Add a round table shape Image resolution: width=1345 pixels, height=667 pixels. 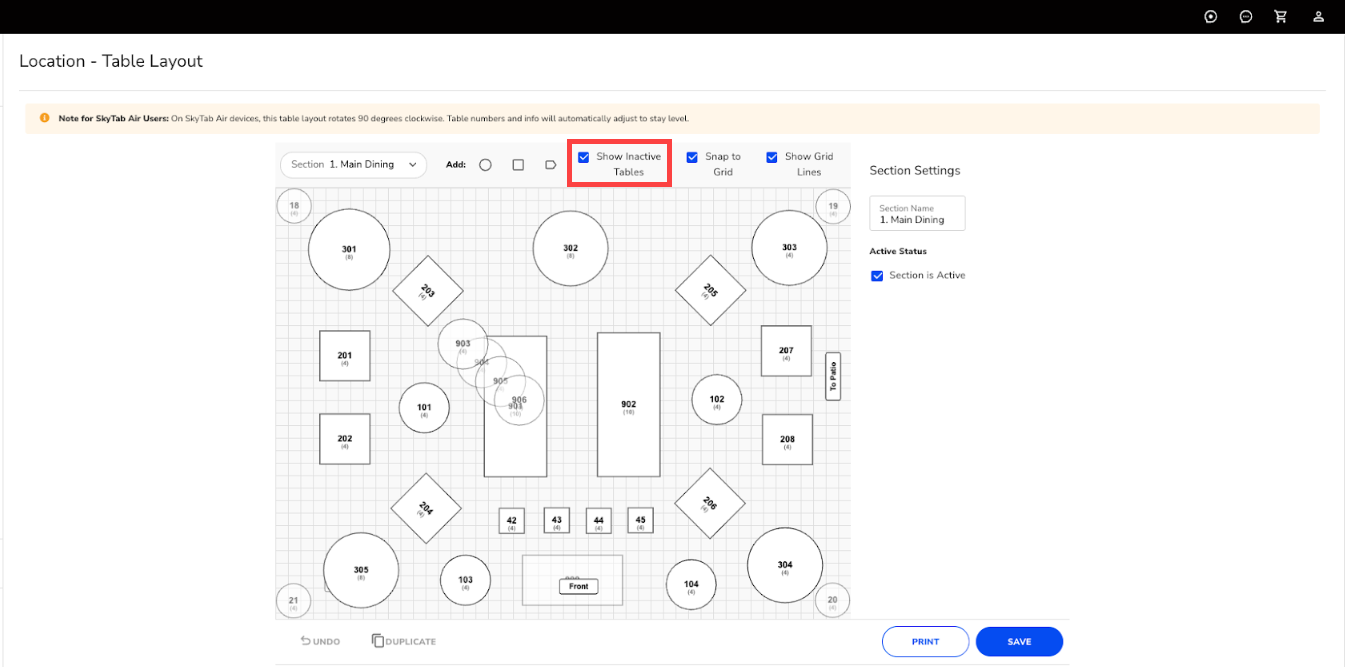[485, 165]
